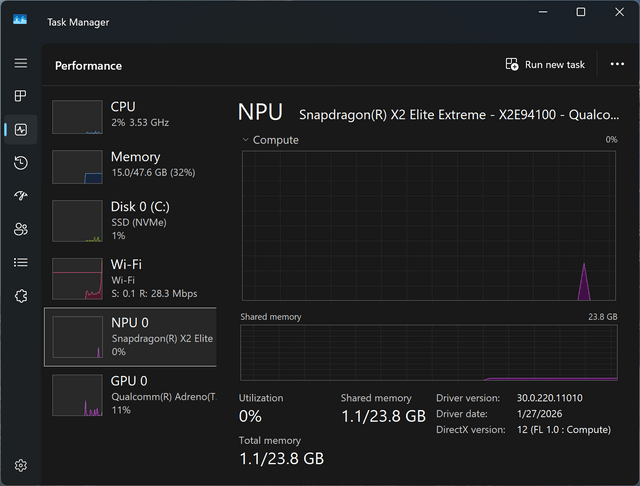Viewport: 640px width, 486px height.
Task: Select the Performance page icon in sidebar
Action: point(21,130)
